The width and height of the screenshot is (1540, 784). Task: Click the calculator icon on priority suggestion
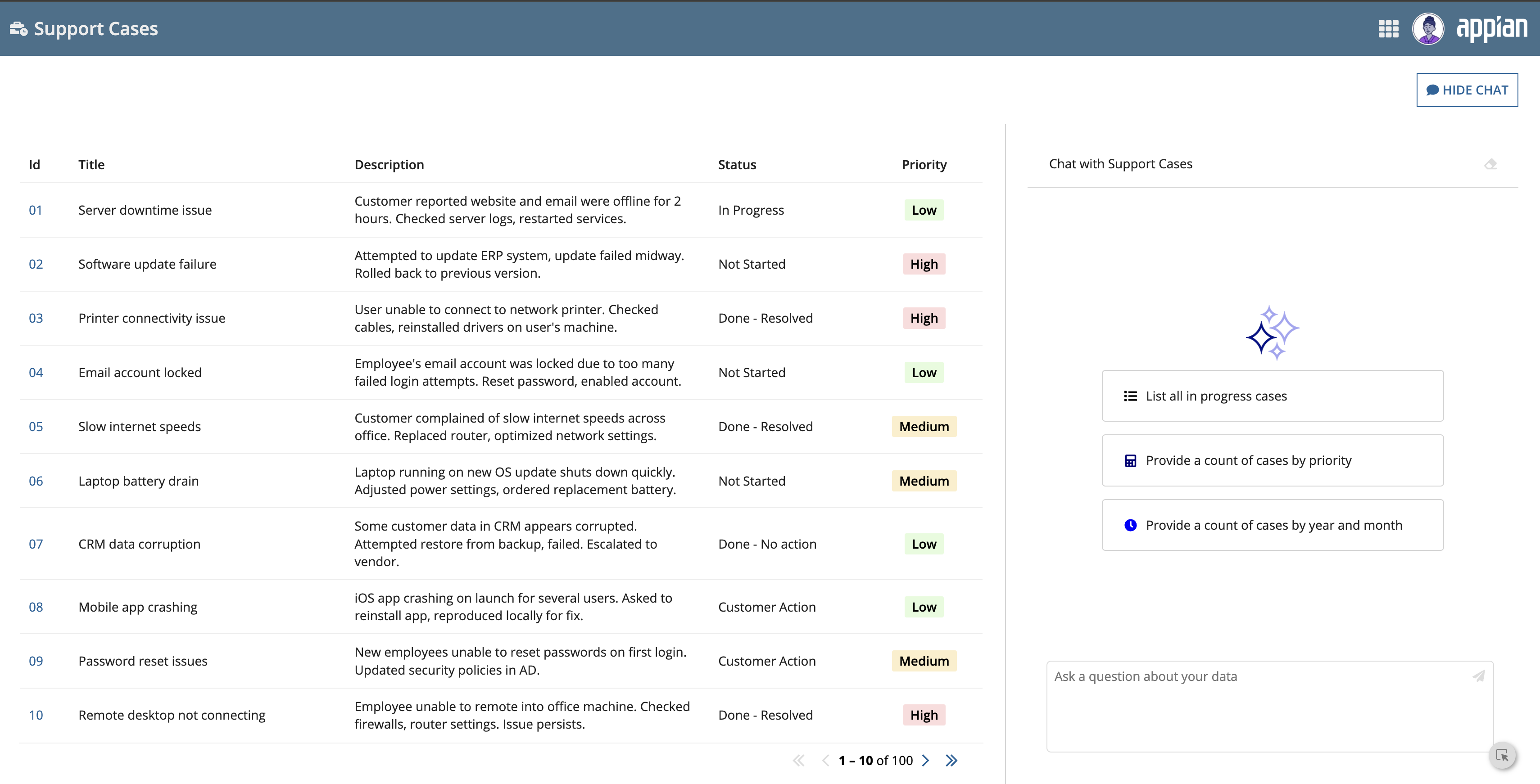(1131, 461)
